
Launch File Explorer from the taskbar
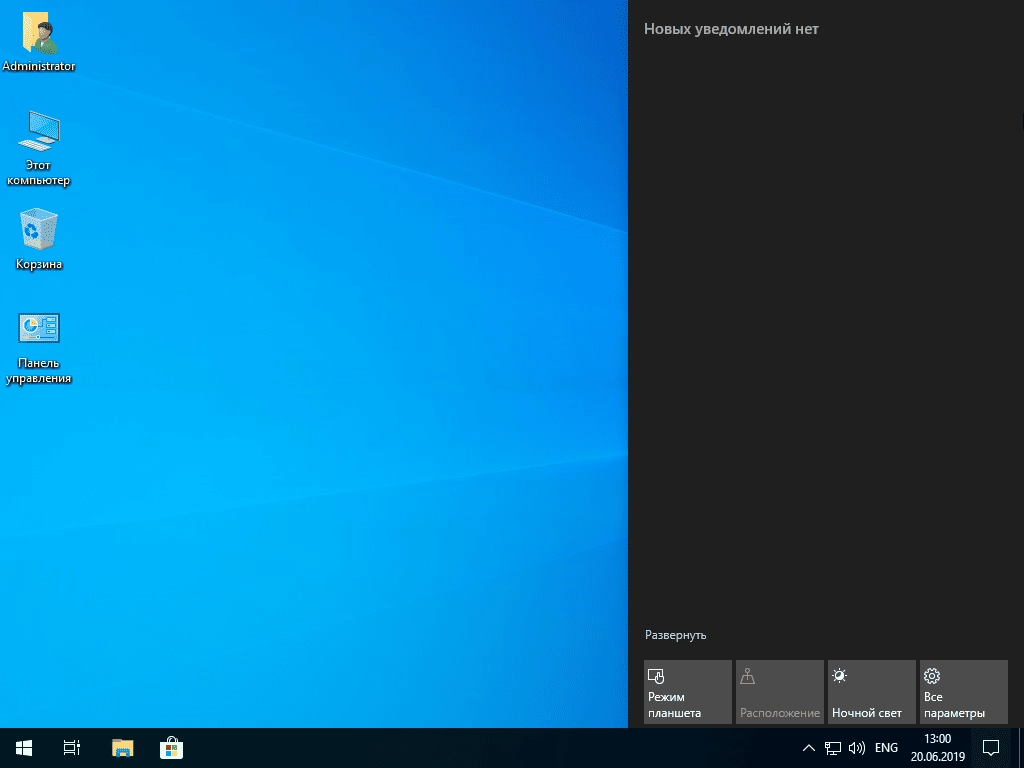122,748
